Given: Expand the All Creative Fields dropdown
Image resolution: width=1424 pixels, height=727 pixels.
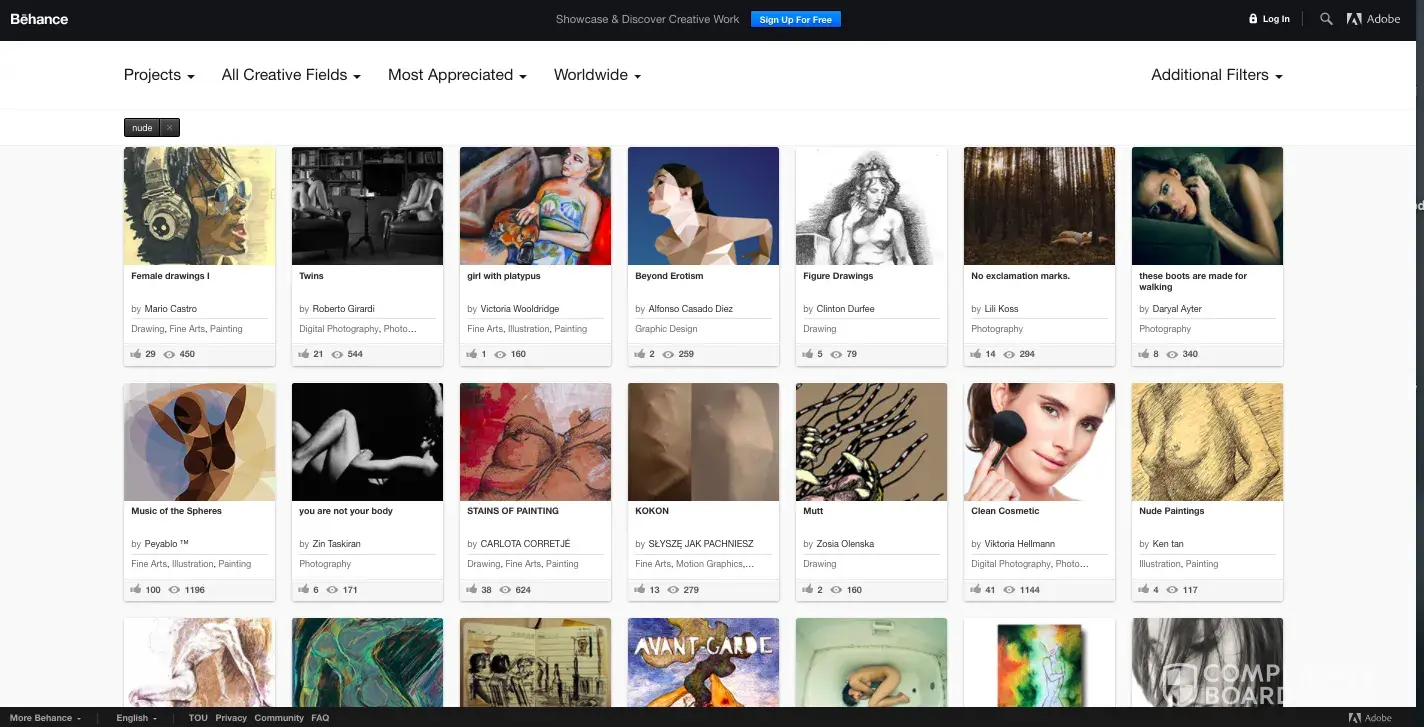Looking at the screenshot, I should tap(291, 75).
